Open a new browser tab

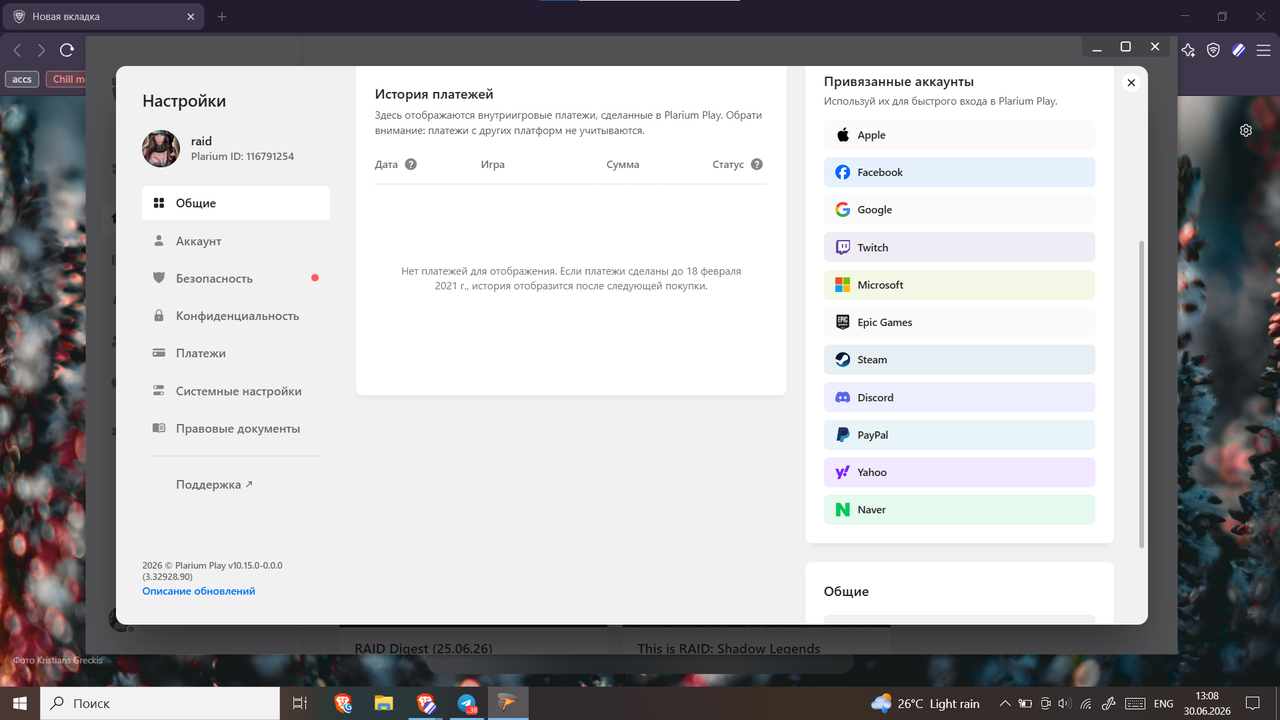[222, 17]
